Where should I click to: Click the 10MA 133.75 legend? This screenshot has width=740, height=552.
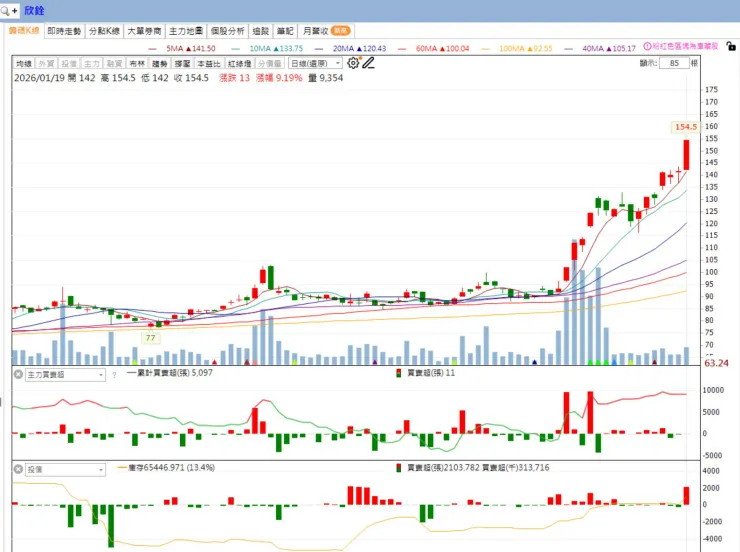(268, 48)
